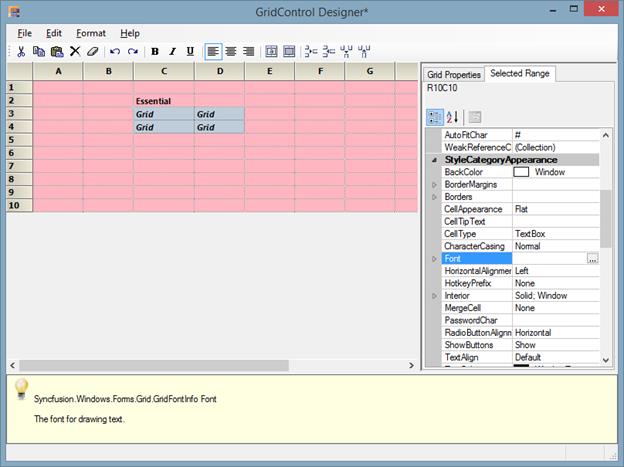624x467 pixels.
Task: Select column header A
Action: pyautogui.click(x=58, y=72)
